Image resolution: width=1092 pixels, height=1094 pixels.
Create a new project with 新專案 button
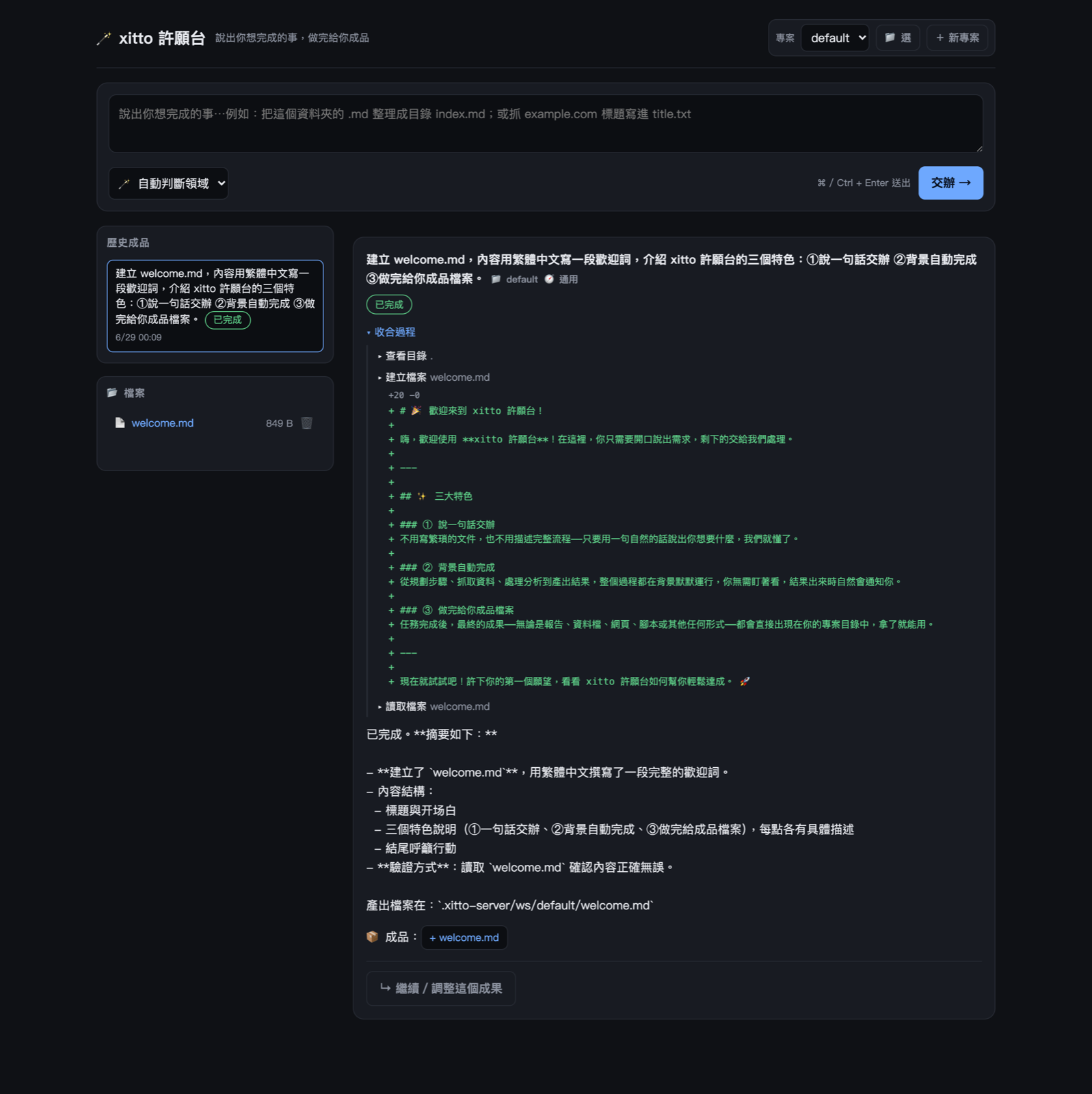(x=957, y=38)
